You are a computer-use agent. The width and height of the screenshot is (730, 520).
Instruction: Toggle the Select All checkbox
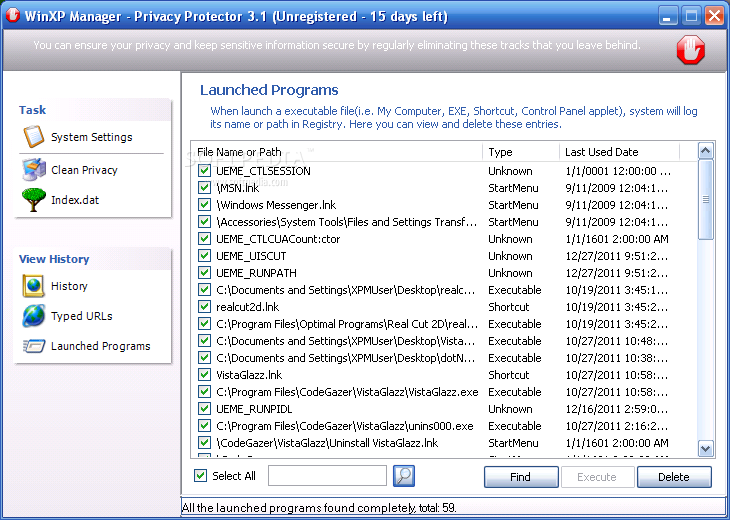pyautogui.click(x=201, y=476)
